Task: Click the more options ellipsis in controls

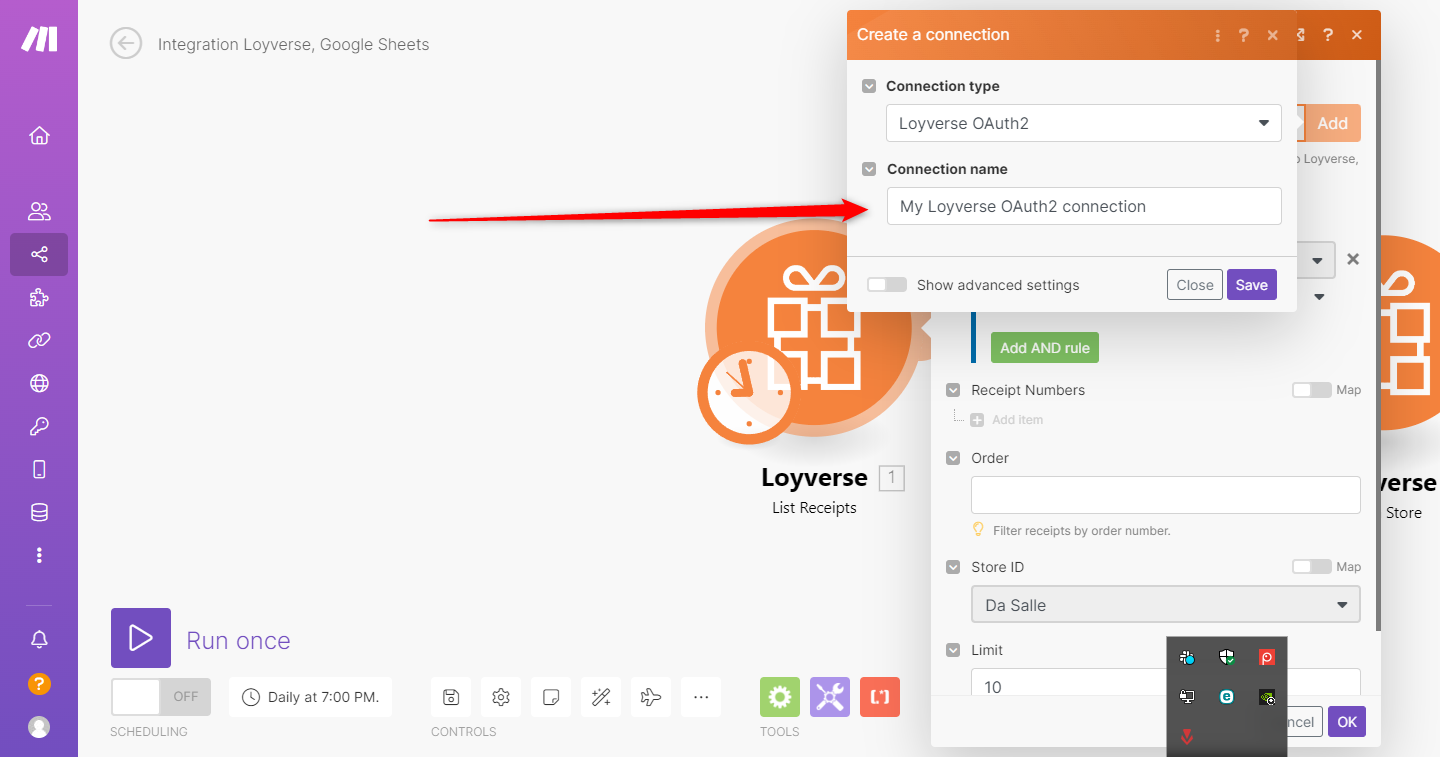Action: (x=701, y=697)
